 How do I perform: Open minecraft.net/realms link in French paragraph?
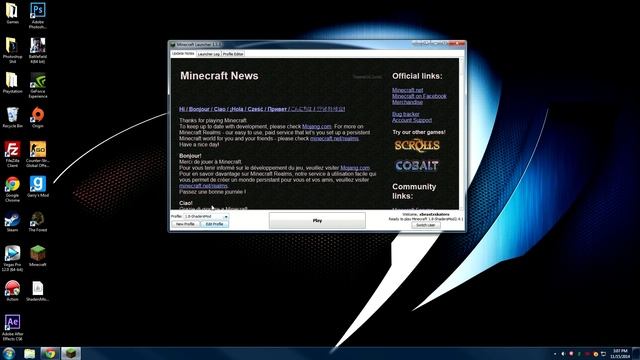203,186
